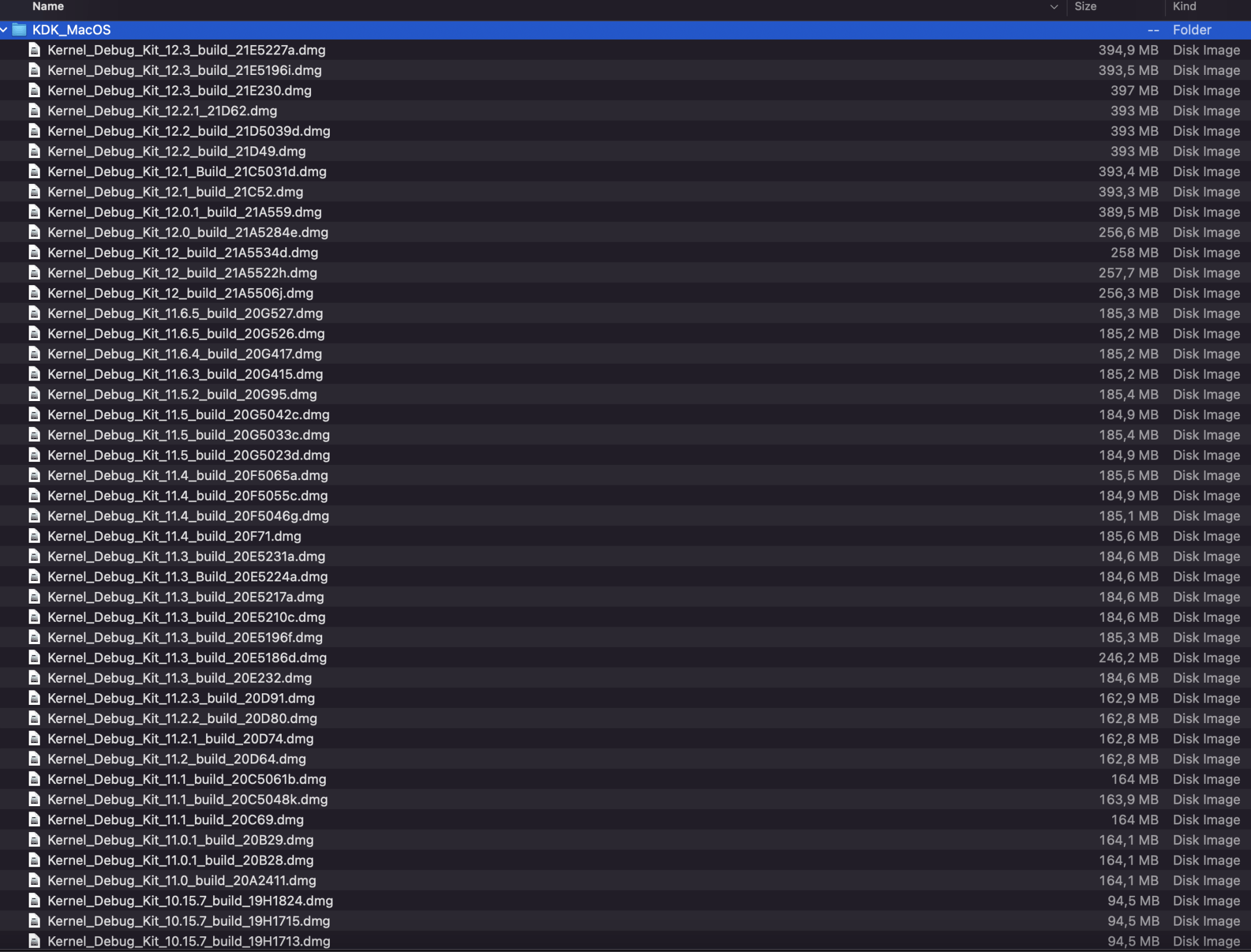Click the 258 MB size value

[1134, 253]
